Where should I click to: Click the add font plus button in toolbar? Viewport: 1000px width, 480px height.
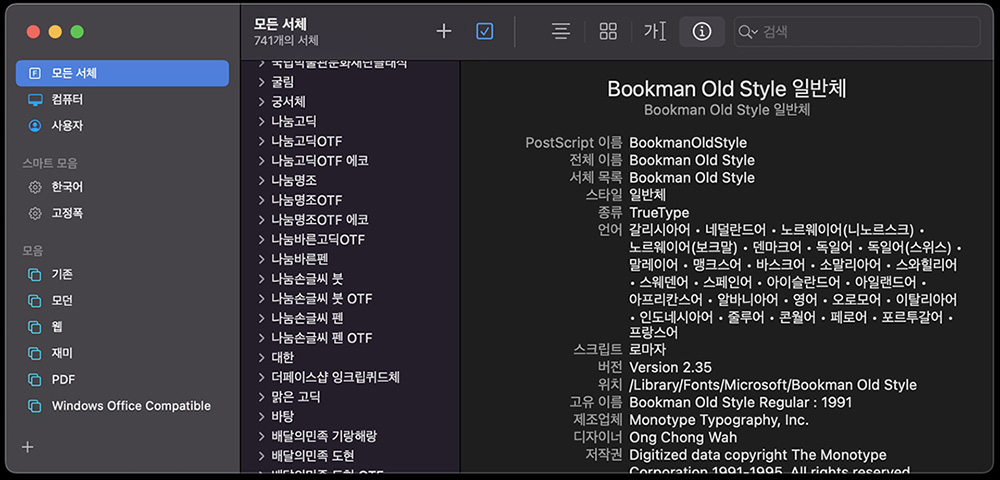point(443,31)
